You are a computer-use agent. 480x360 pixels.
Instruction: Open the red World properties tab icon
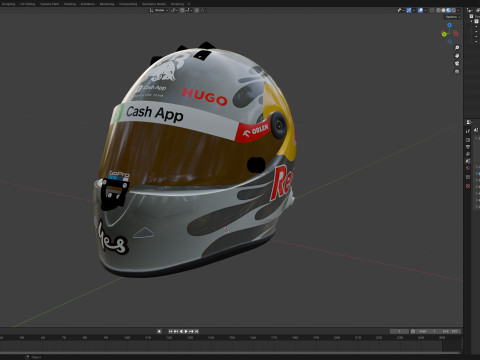[x=468, y=168]
